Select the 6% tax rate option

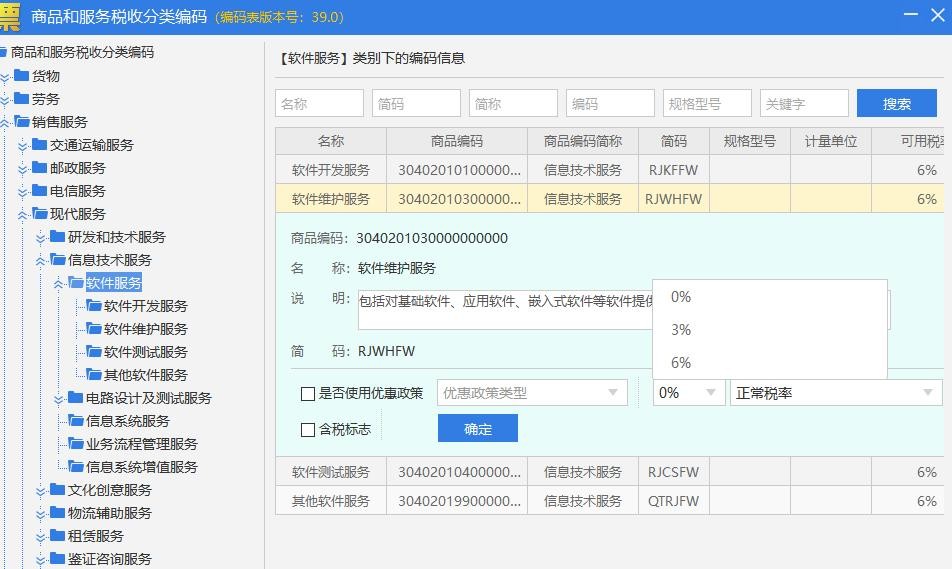[x=681, y=363]
